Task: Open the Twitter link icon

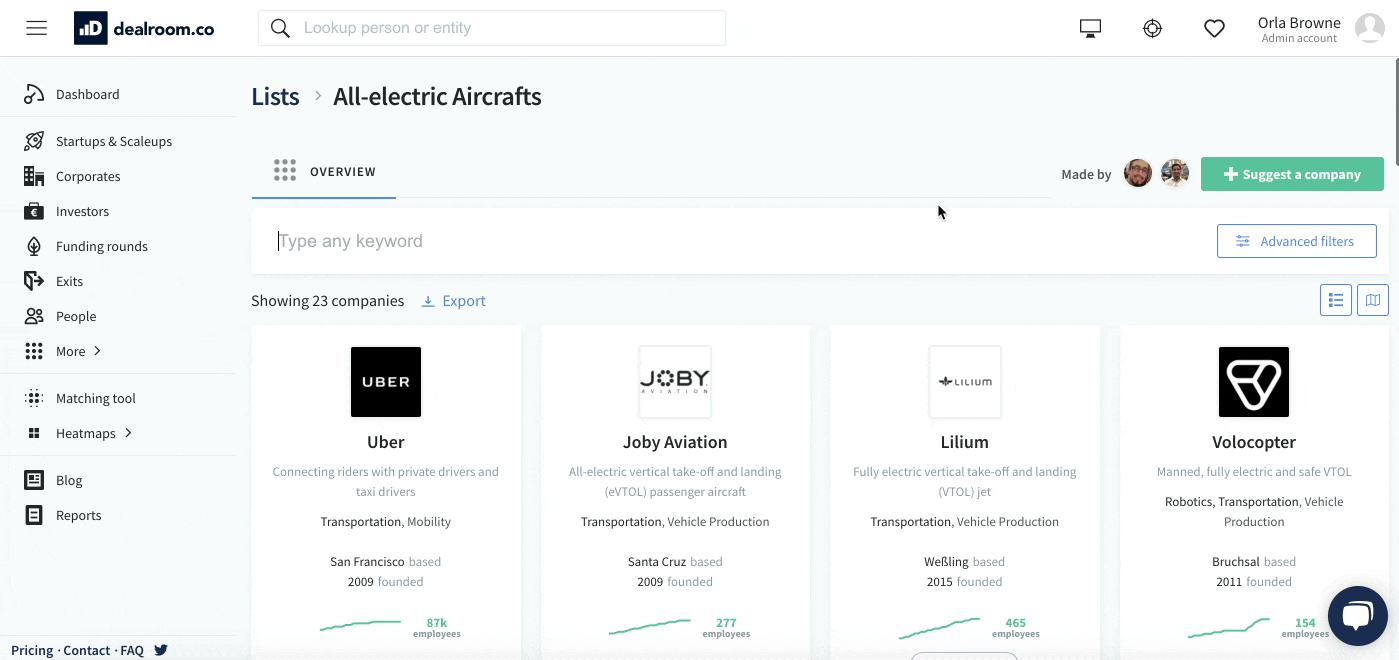Action: (x=160, y=650)
